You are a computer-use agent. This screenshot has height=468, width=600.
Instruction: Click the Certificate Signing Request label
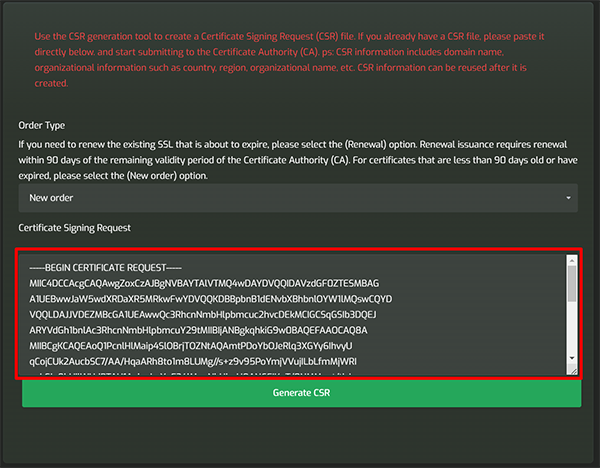click(75, 228)
